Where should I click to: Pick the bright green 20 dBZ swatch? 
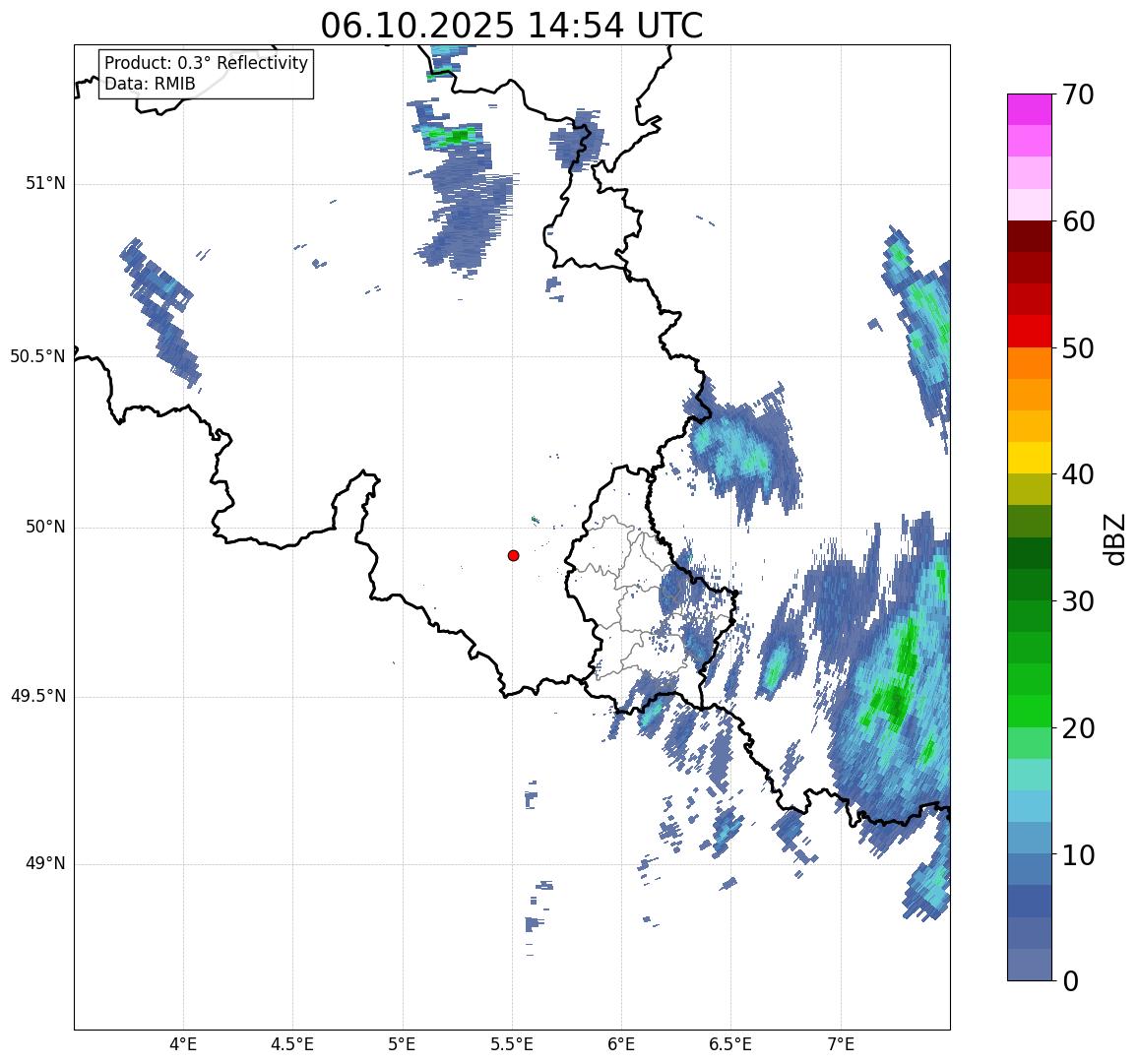point(1030,712)
